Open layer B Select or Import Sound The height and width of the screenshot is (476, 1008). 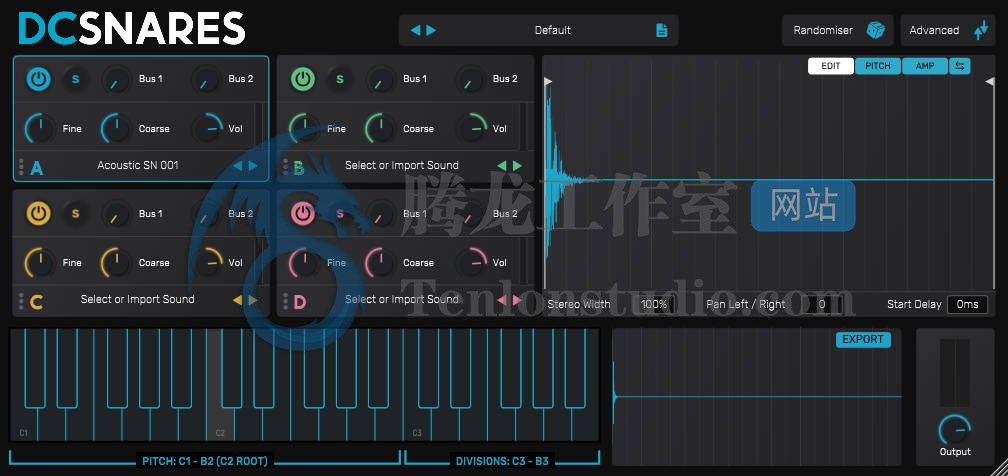tap(402, 166)
